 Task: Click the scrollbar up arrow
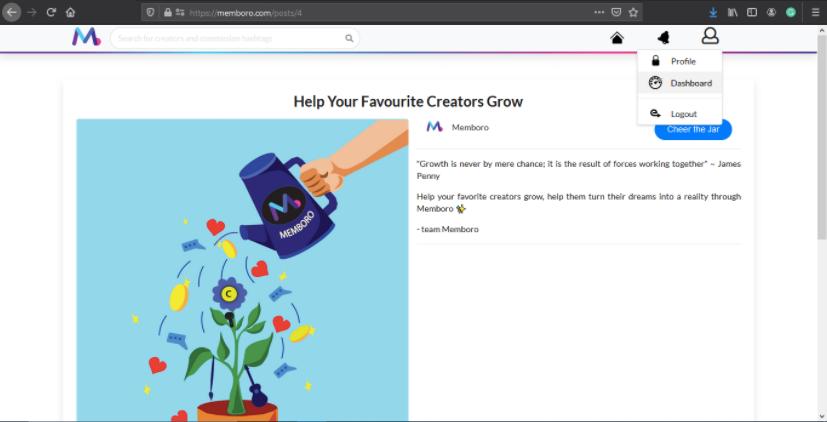(x=822, y=30)
